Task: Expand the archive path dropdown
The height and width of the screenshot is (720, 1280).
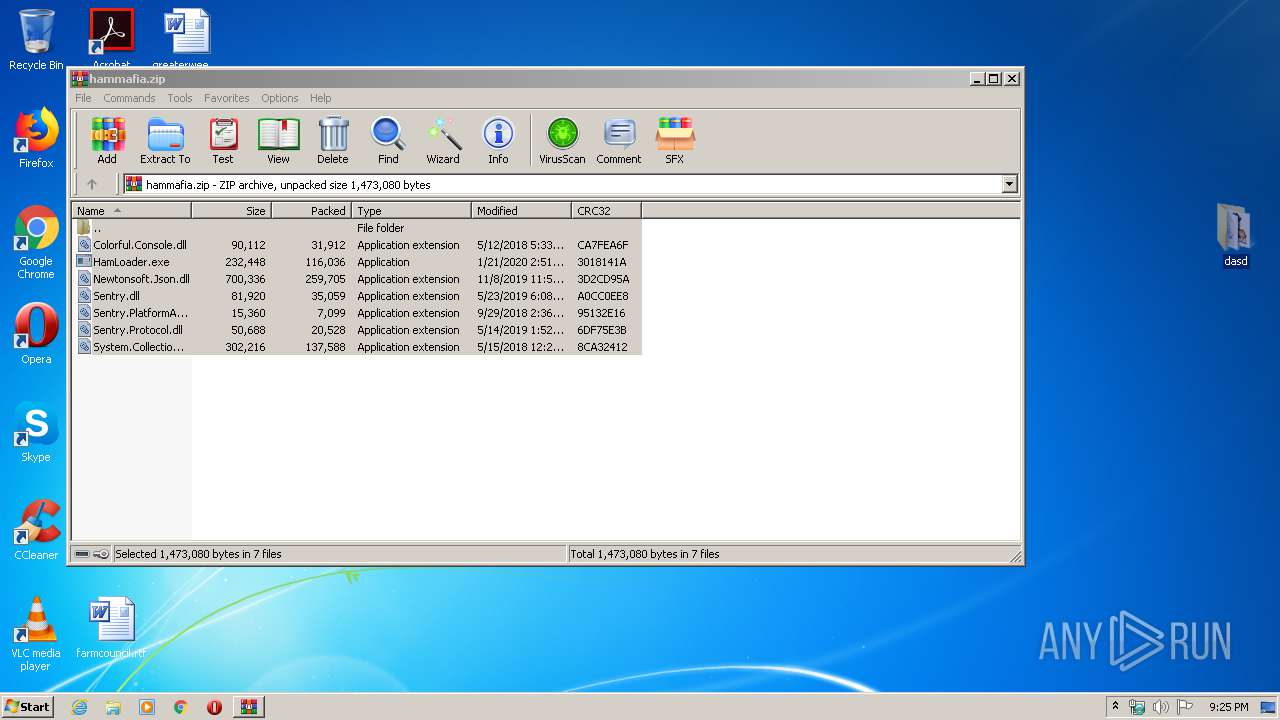Action: coord(1009,184)
